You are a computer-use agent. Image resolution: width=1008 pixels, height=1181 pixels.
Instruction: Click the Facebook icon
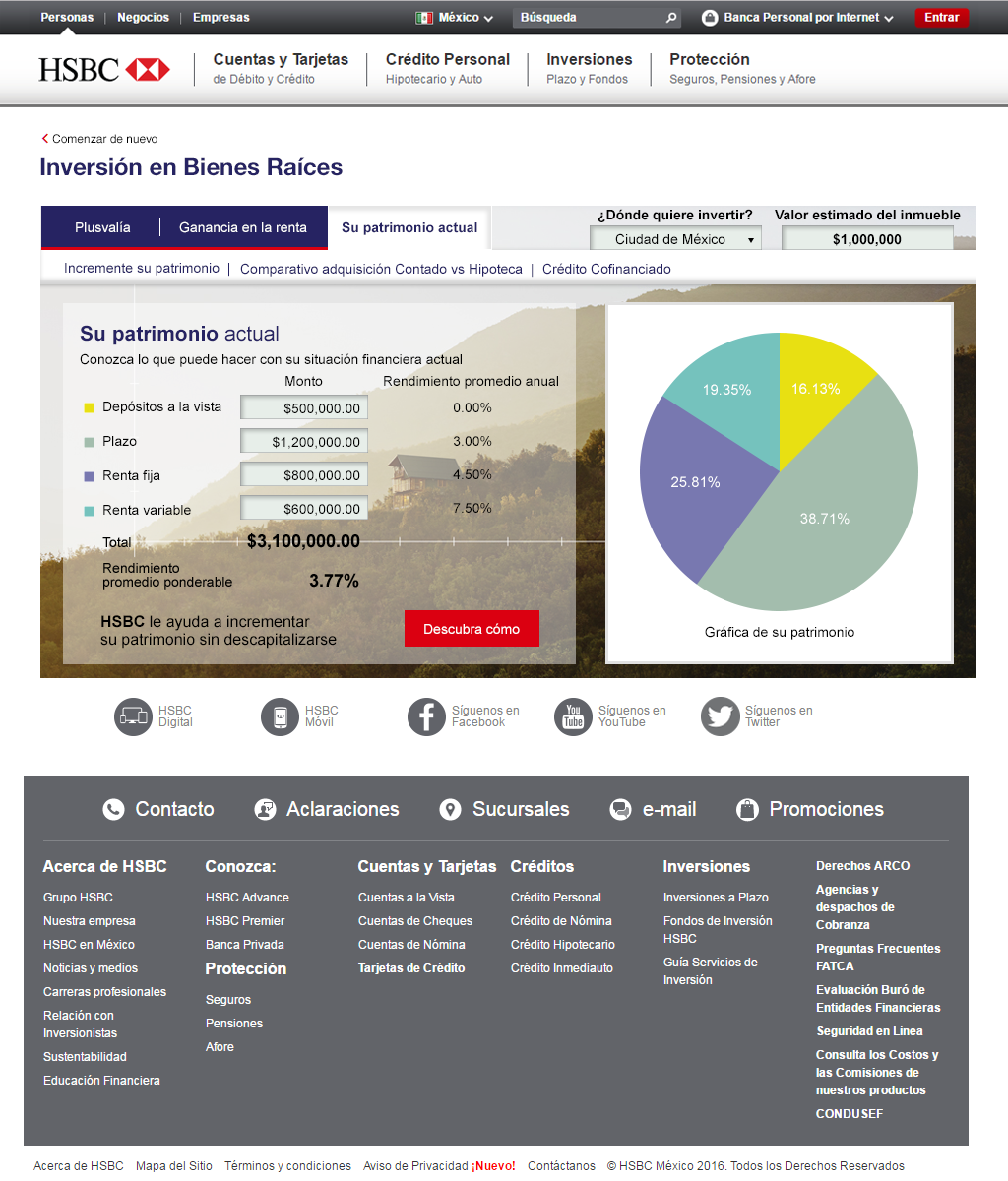426,716
